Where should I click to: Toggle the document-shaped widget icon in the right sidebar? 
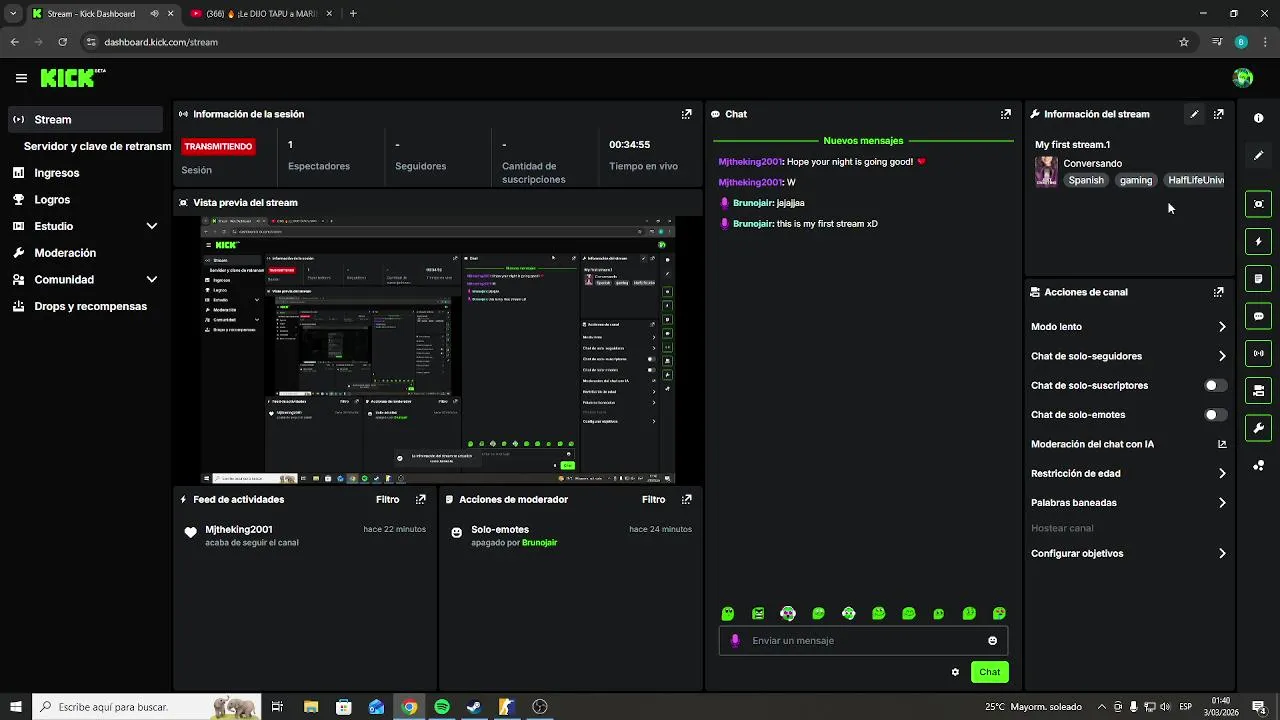pyautogui.click(x=1258, y=278)
